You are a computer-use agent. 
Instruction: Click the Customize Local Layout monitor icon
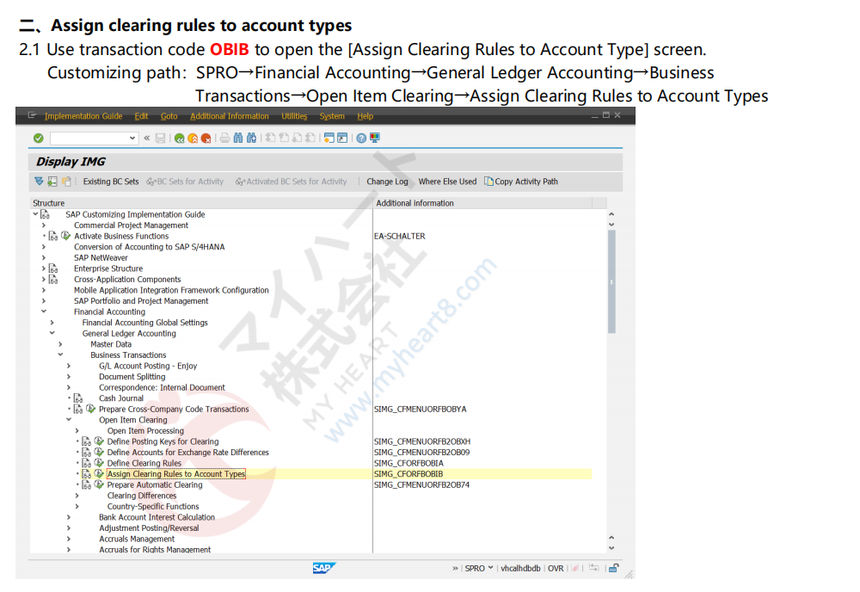coord(375,138)
